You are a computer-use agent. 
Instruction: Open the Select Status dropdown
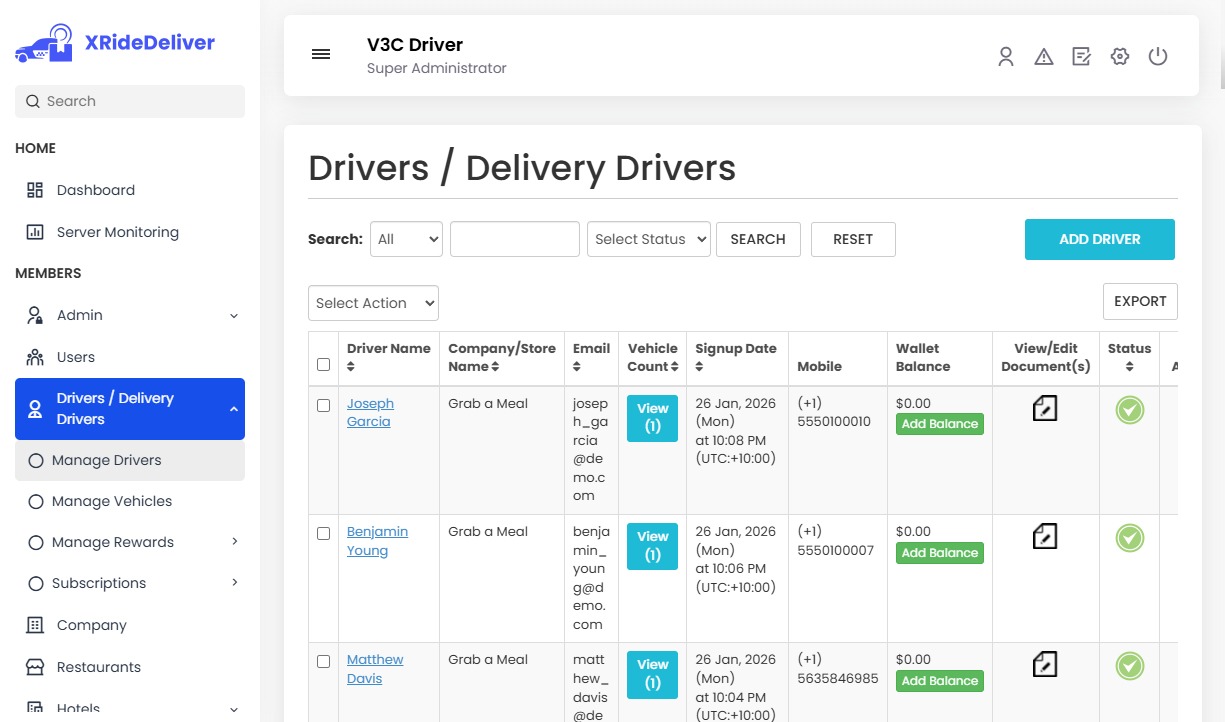648,239
